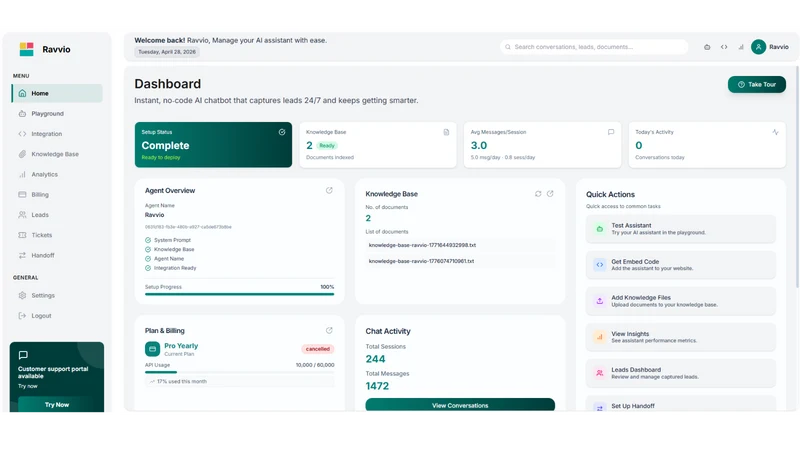Click the magnifier search icon

coord(508,47)
